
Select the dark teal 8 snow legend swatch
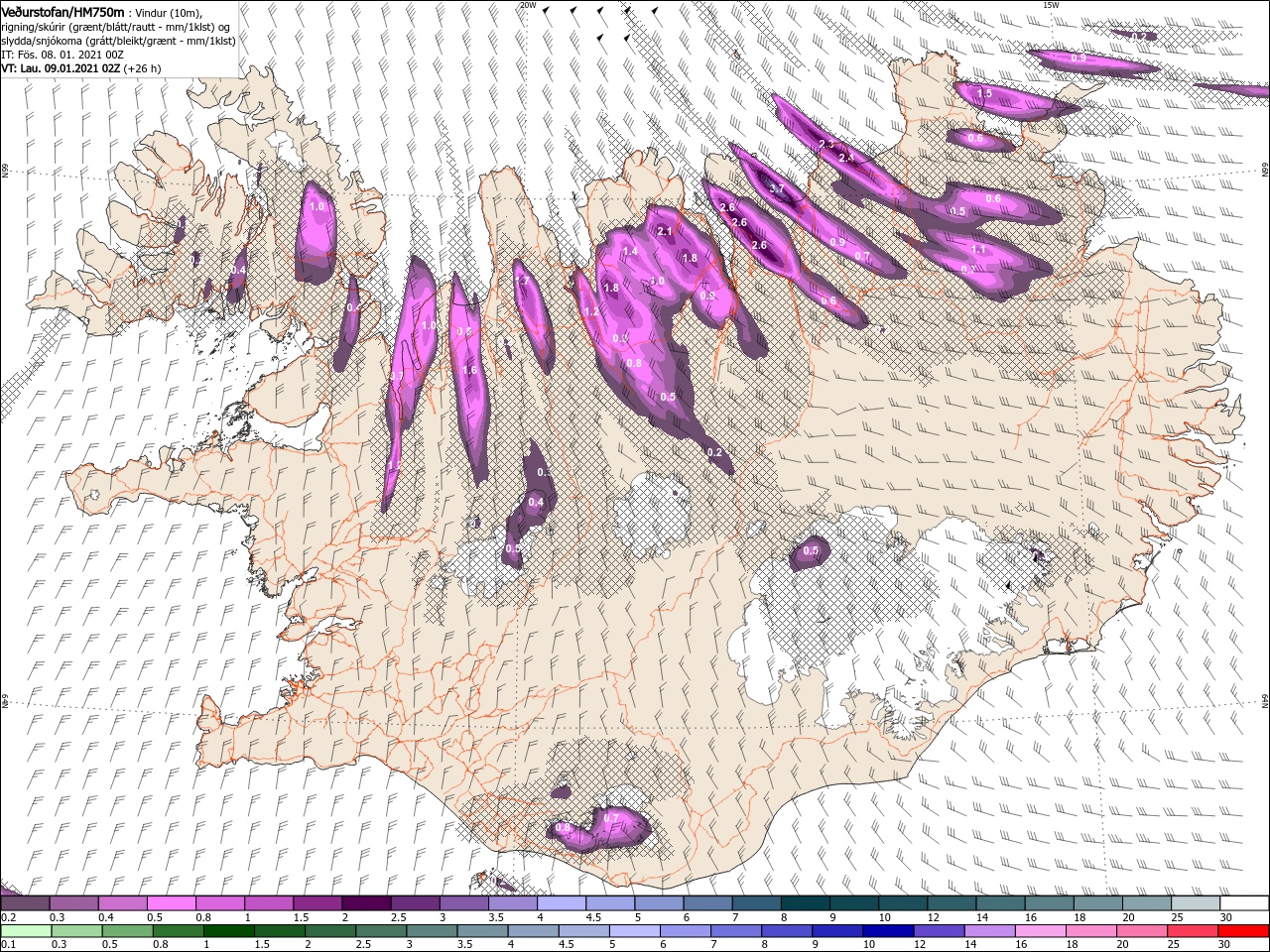point(805,903)
